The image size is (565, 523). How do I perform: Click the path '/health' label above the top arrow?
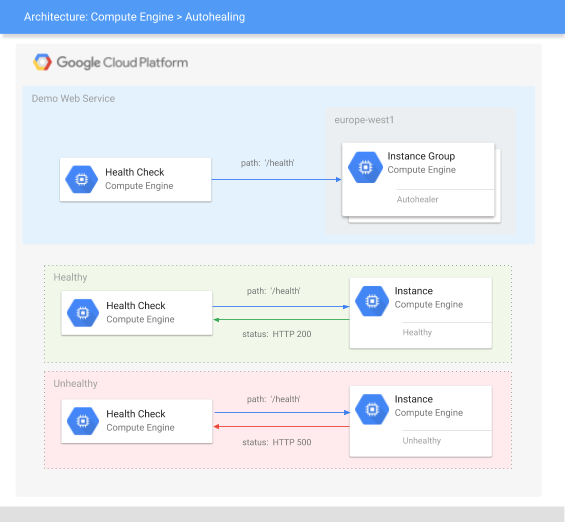pyautogui.click(x=267, y=163)
